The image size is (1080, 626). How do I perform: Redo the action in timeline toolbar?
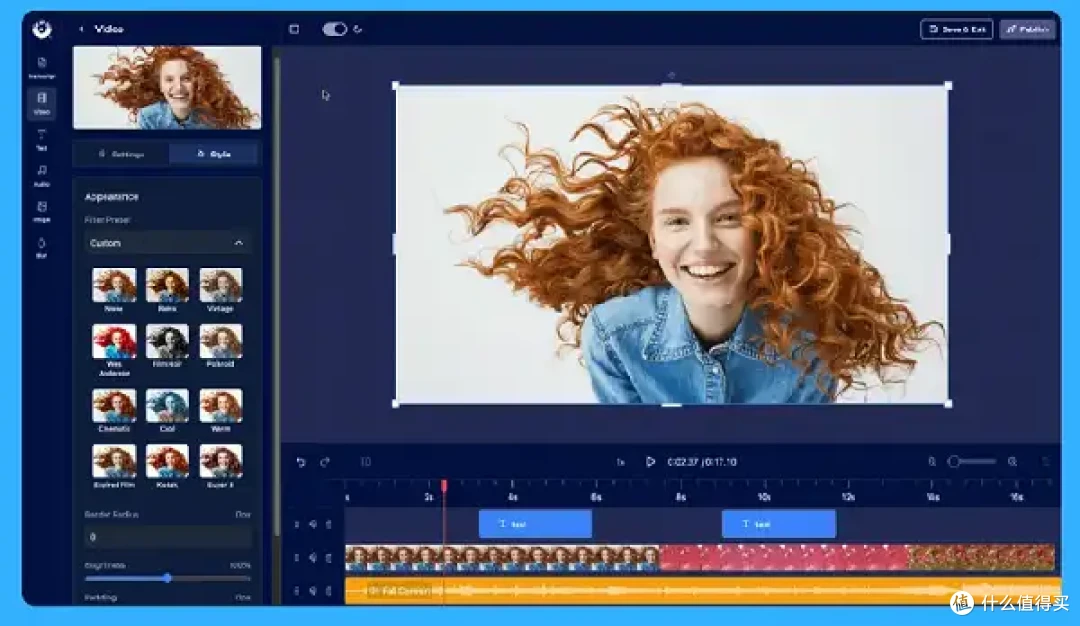[x=325, y=462]
